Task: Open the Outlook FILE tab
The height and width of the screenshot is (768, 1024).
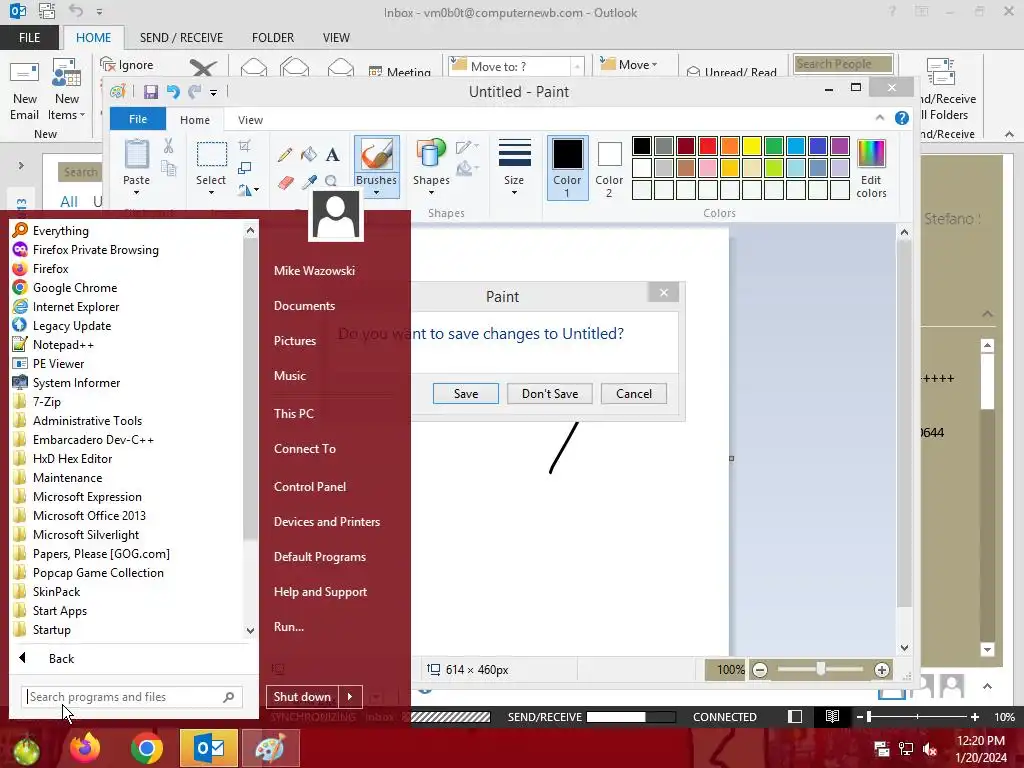Action: [x=29, y=38]
